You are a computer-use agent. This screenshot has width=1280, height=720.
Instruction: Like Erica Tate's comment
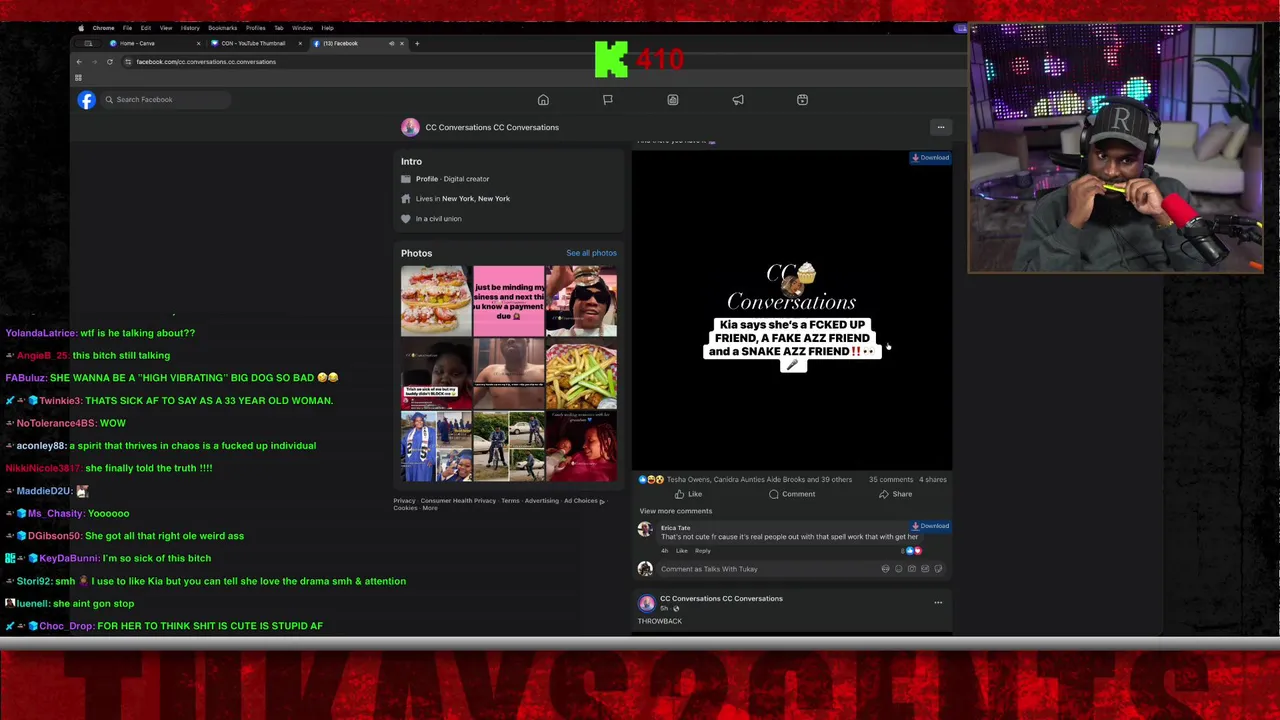(681, 551)
